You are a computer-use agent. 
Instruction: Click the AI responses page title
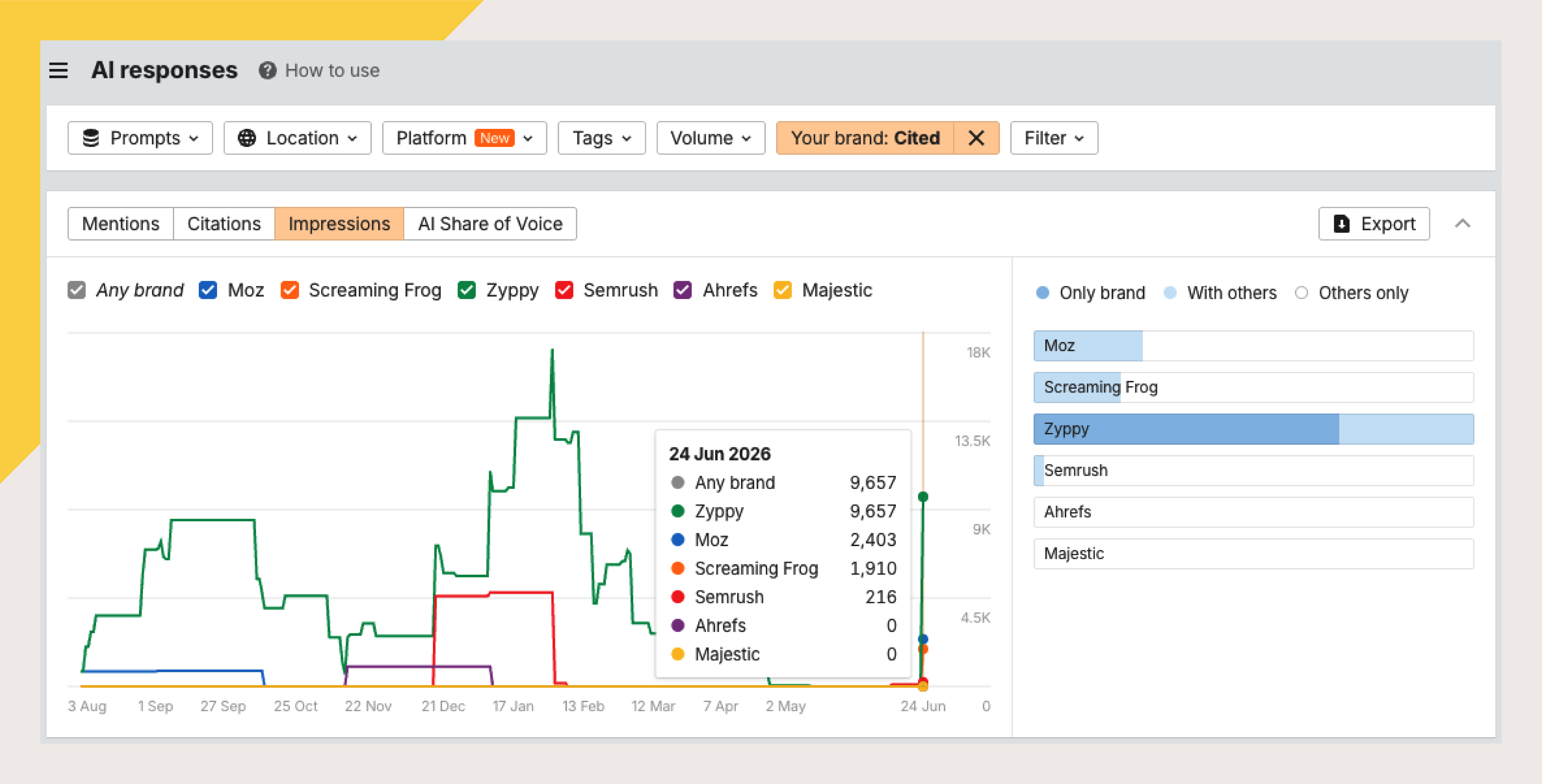tap(164, 71)
